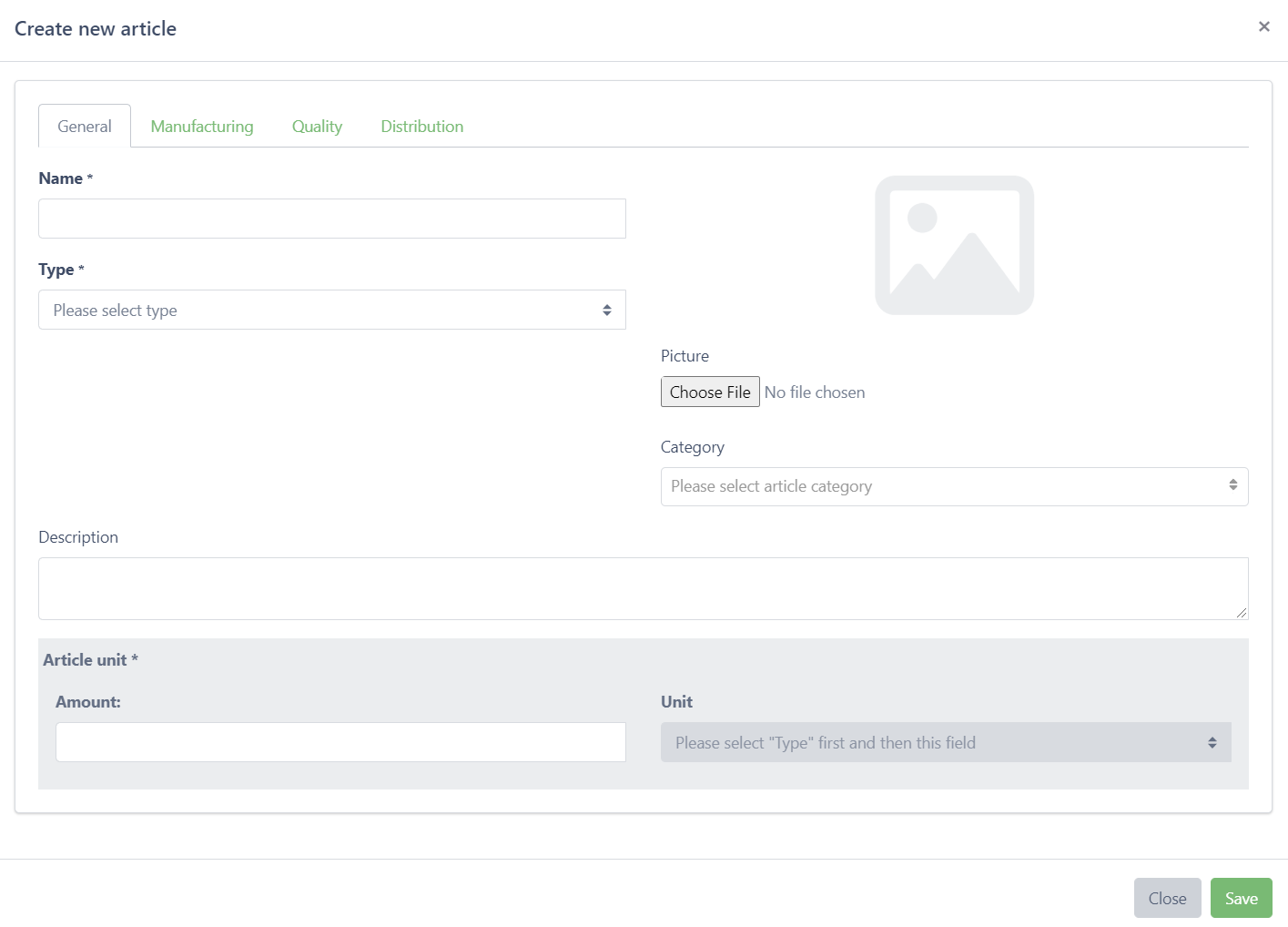This screenshot has width=1288, height=927.
Task: Click the 'No file chosen' text
Action: pyautogui.click(x=815, y=392)
